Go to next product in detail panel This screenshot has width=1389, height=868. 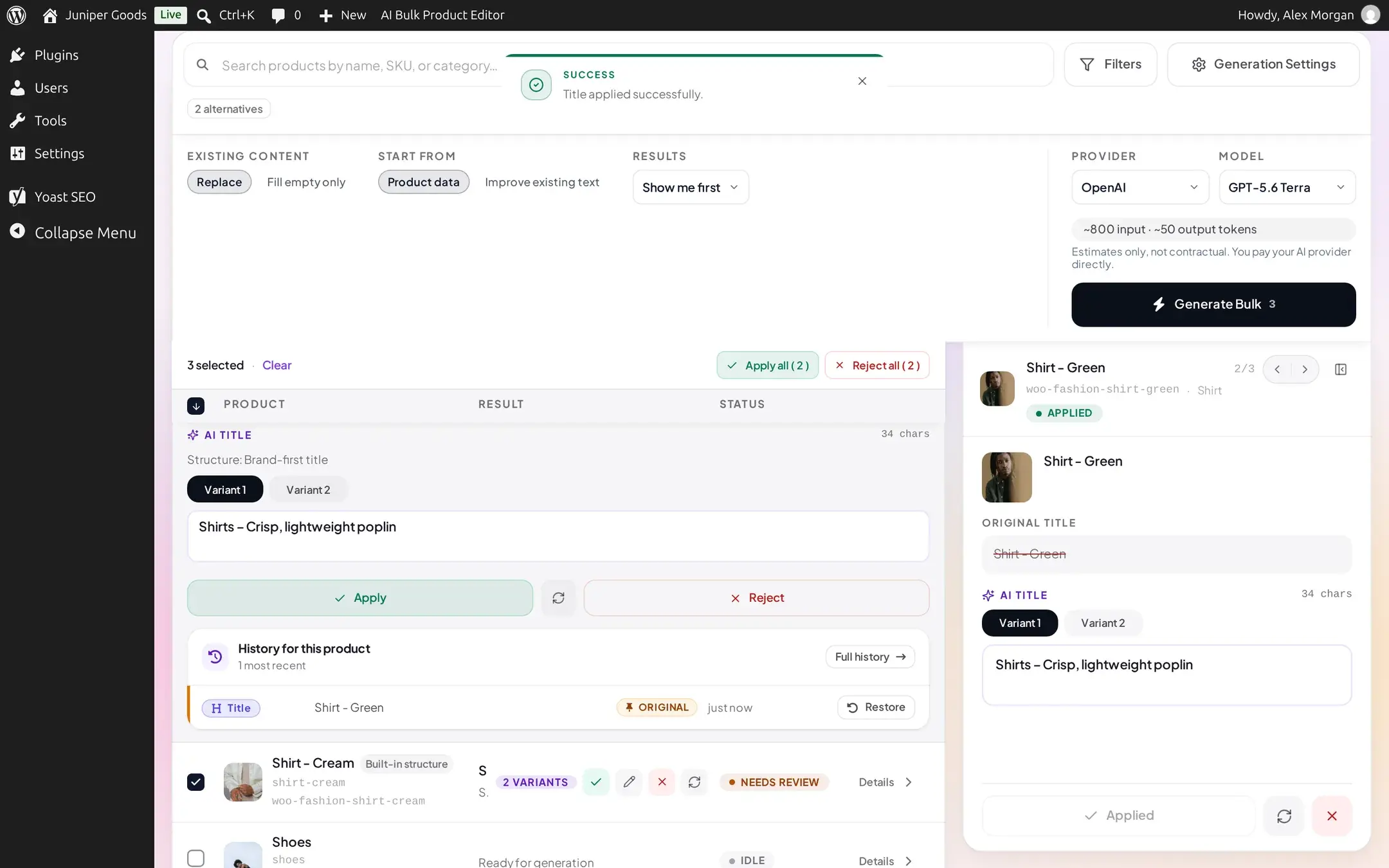click(1305, 369)
